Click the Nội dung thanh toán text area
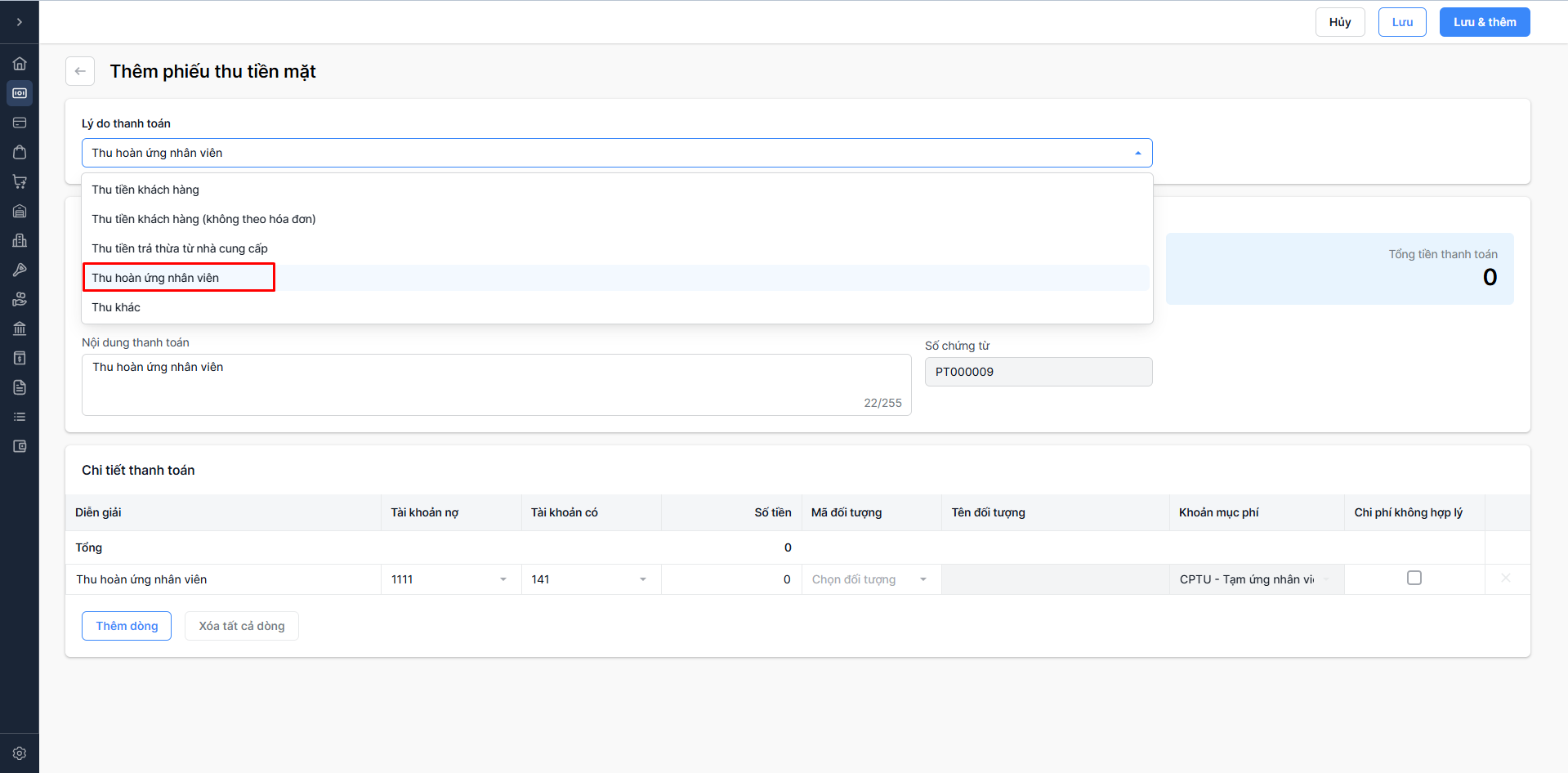Screen dimensions: 1568x773 point(496,384)
